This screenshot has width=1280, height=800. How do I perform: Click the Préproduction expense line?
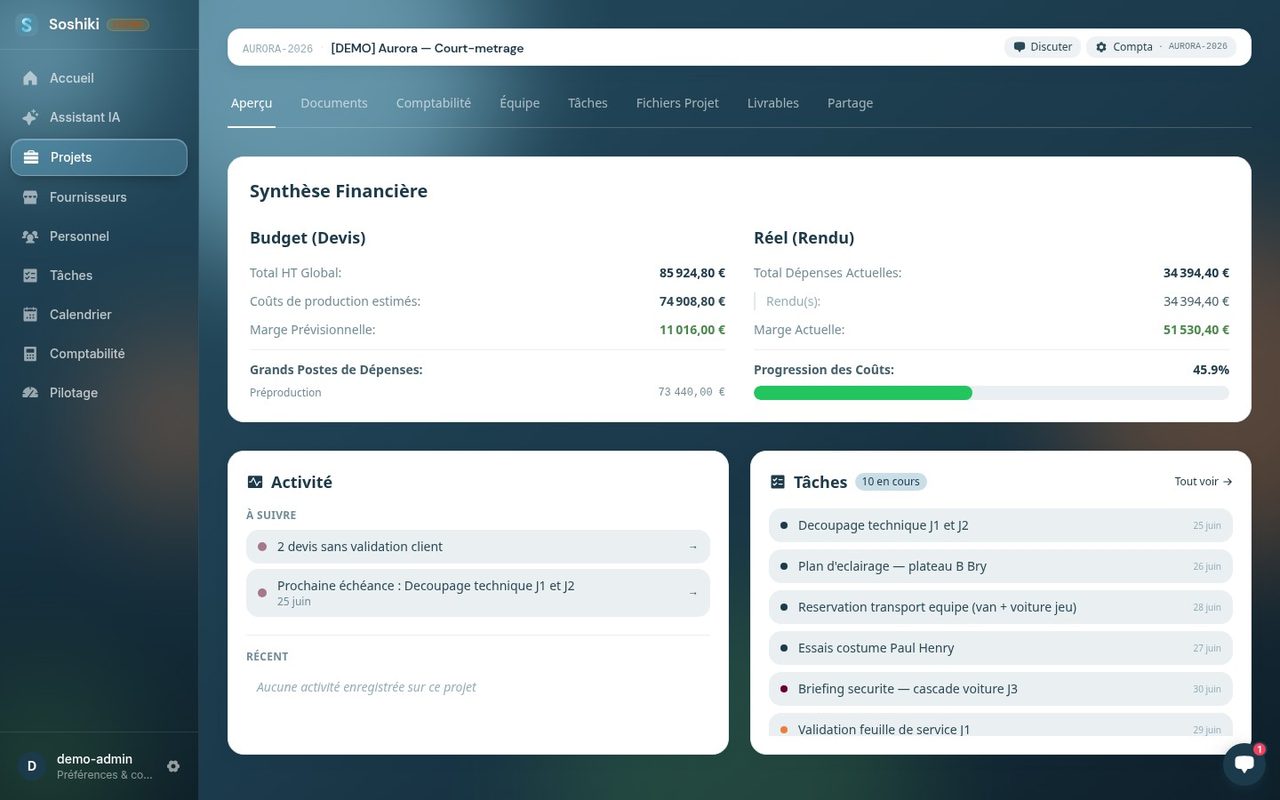487,392
